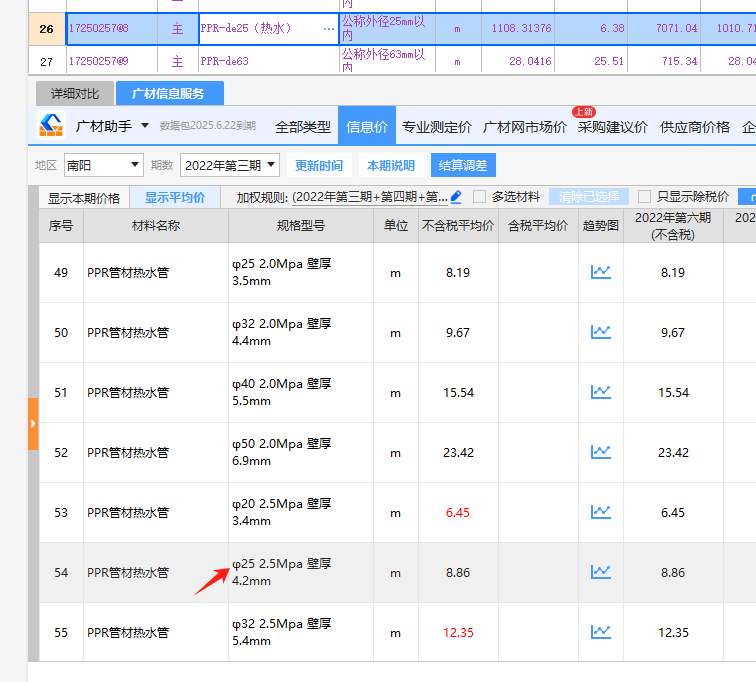Click 数据包2025.6.22到期 label
Screen dimensions: 756x682
click(x=207, y=126)
